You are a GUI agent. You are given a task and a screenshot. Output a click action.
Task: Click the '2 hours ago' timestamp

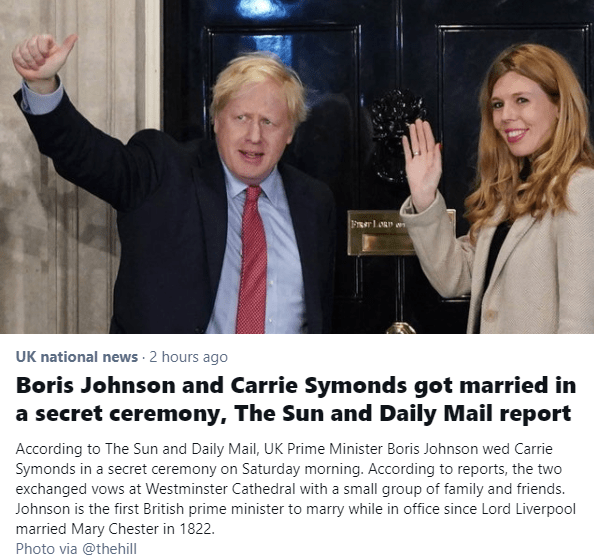(x=188, y=357)
